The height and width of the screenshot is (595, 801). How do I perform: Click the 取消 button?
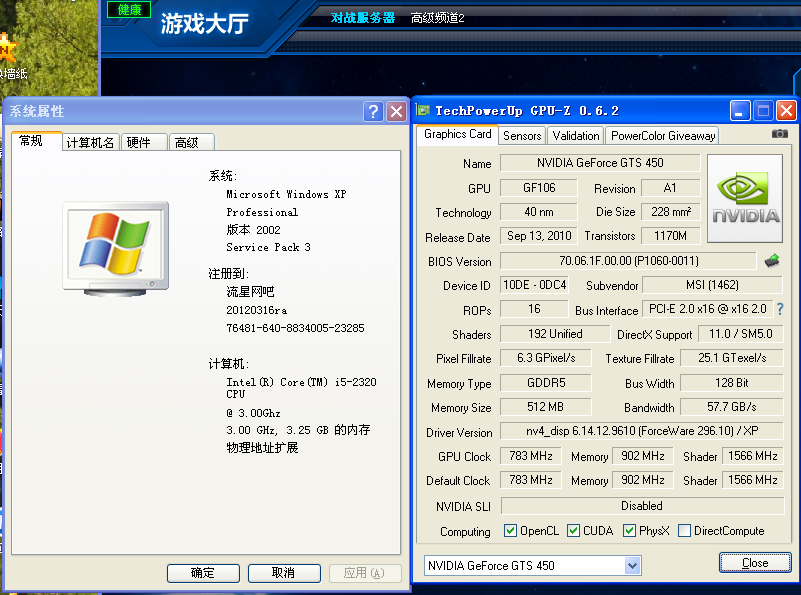pyautogui.click(x=284, y=573)
